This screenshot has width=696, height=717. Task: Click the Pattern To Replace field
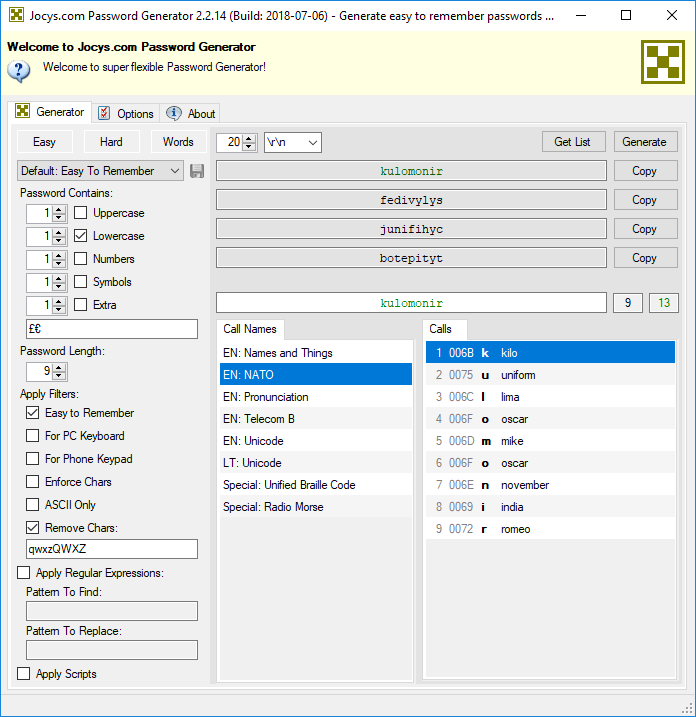click(112, 650)
